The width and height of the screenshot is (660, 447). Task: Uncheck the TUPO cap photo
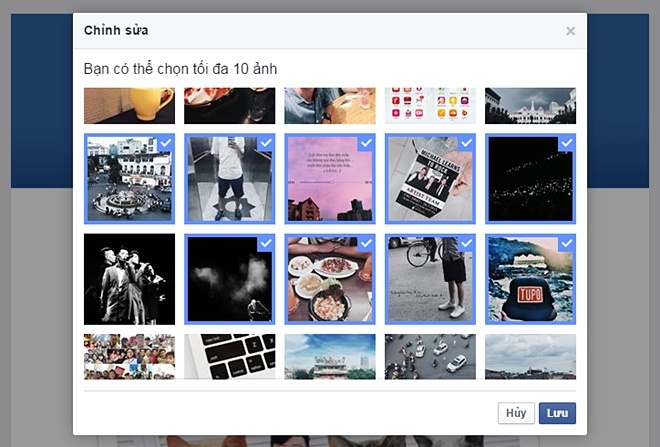[530, 279]
